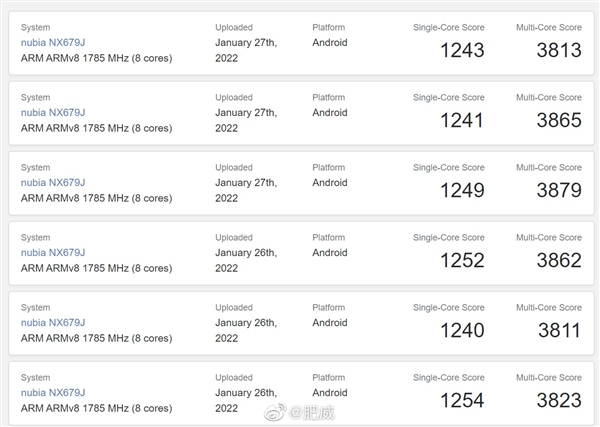Click multi-core score 3862
This screenshot has width=600, height=427.
click(x=559, y=260)
